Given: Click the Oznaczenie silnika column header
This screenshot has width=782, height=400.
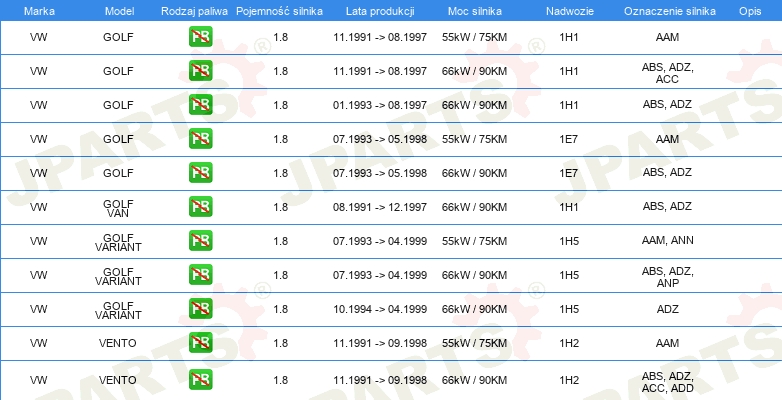Looking at the screenshot, I should [x=670, y=11].
